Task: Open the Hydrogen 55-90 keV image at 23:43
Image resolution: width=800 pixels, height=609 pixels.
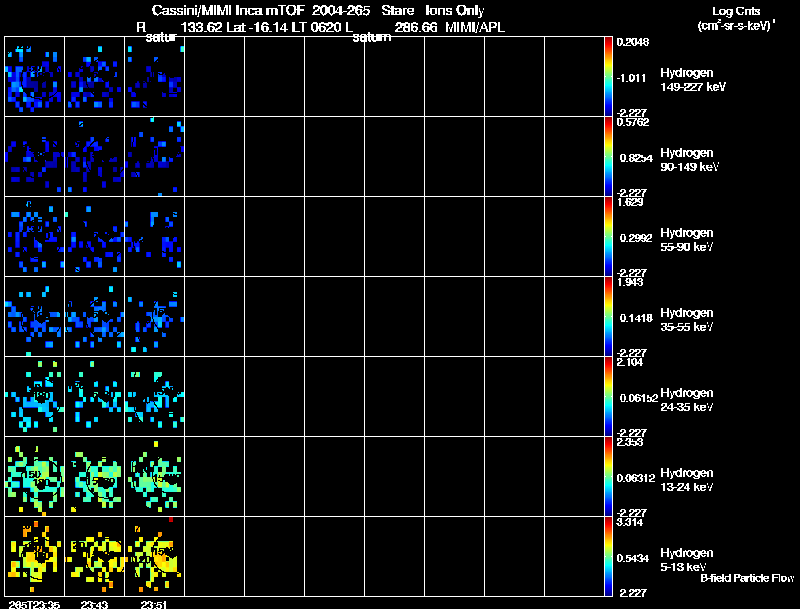Action: tap(94, 236)
